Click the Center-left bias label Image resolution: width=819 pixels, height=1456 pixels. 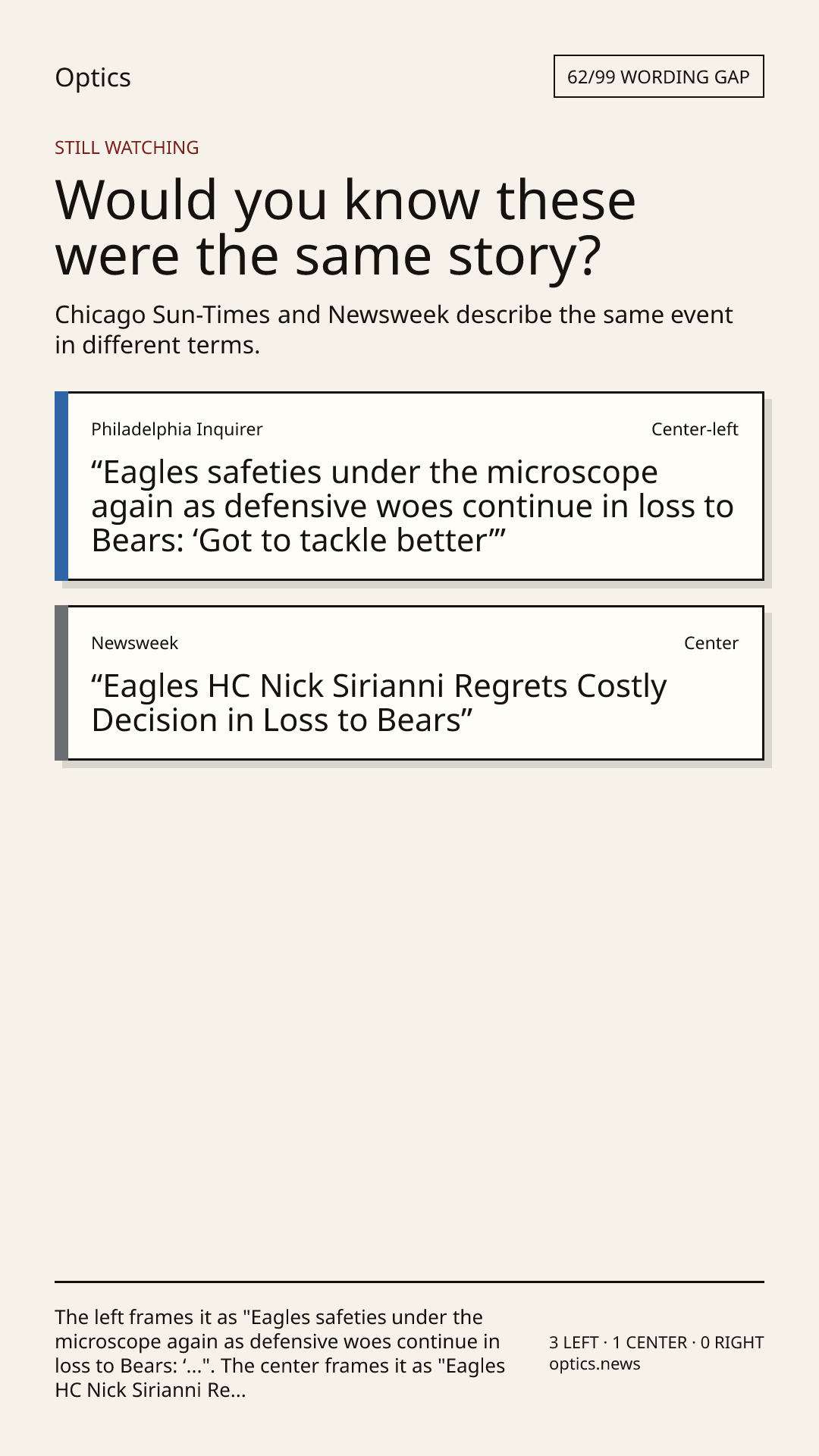pos(695,429)
